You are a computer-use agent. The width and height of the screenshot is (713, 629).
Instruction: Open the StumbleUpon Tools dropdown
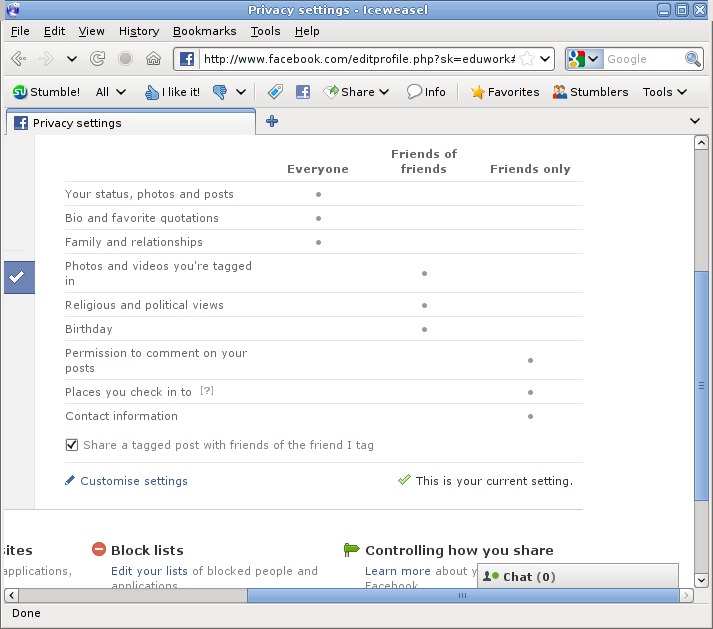pyautogui.click(x=664, y=92)
